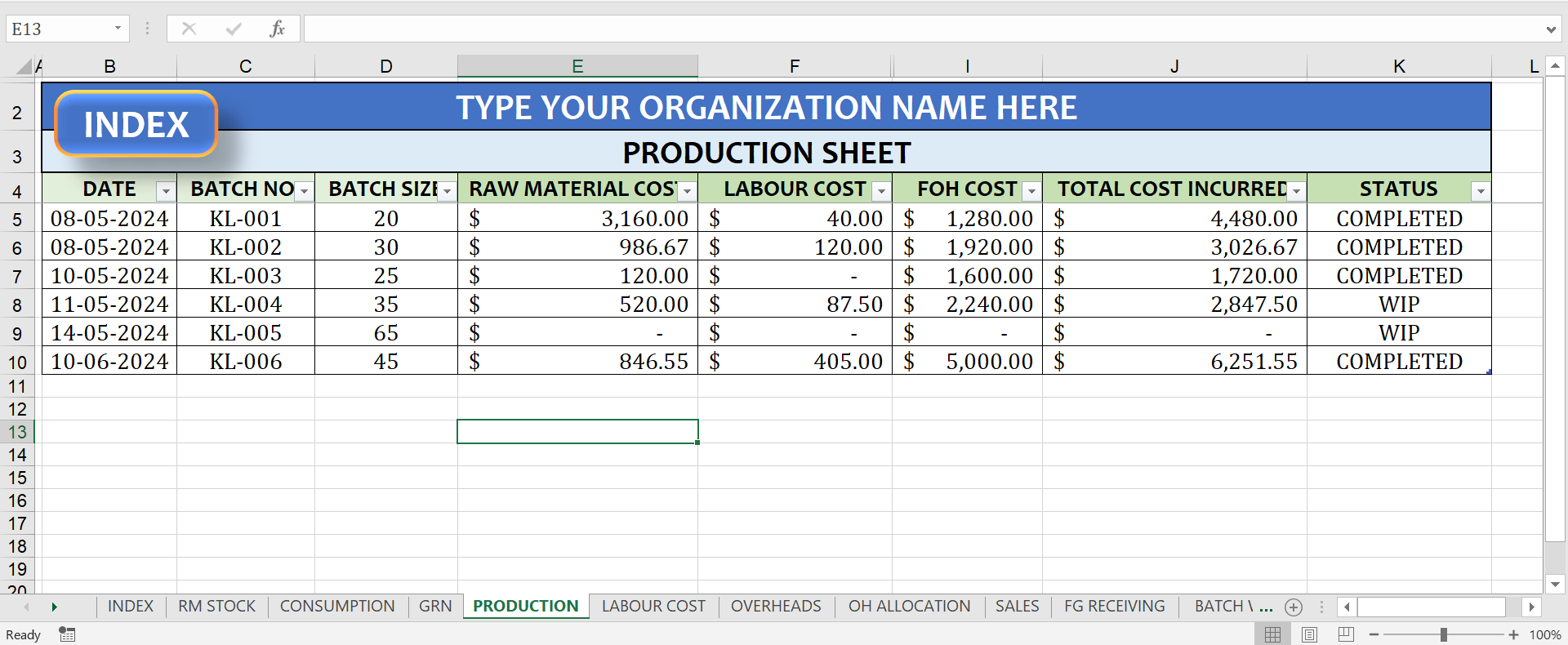The height and width of the screenshot is (645, 1568).
Task: Click the 6,251.55 total cost cell
Action: pos(1175,361)
